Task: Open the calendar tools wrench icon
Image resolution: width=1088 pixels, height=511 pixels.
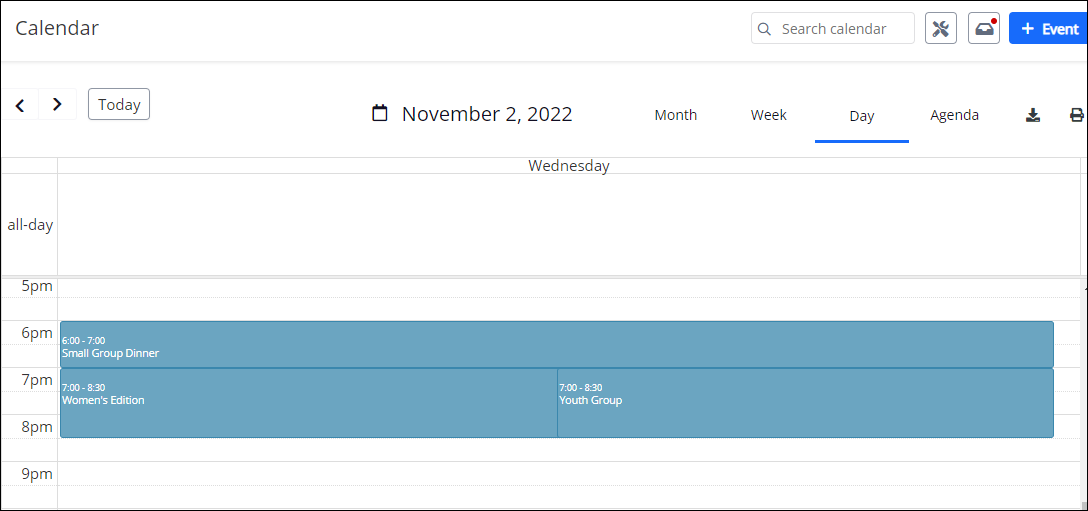Action: click(x=941, y=29)
